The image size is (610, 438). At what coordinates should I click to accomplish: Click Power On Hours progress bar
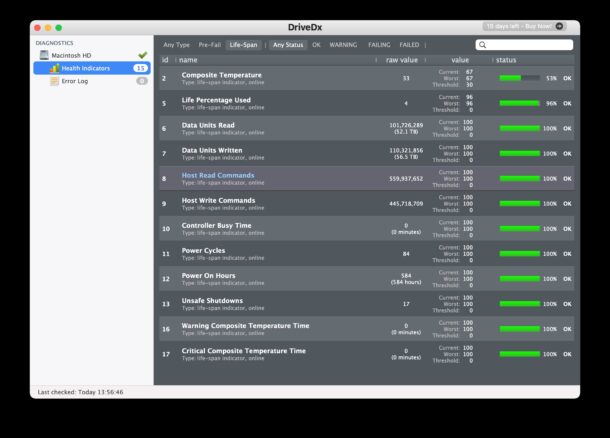coord(519,279)
